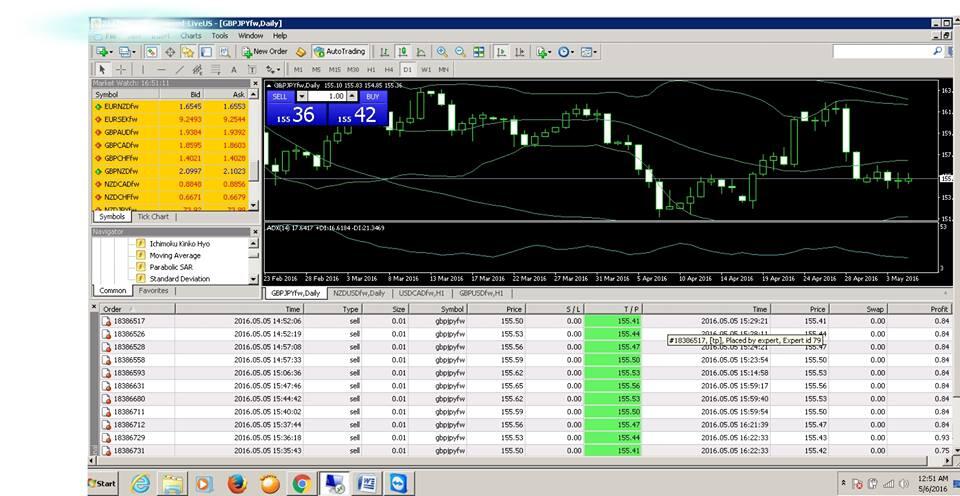This screenshot has height=496, width=960.
Task: Toggle the Market Watch window icon
Action: coord(151,52)
